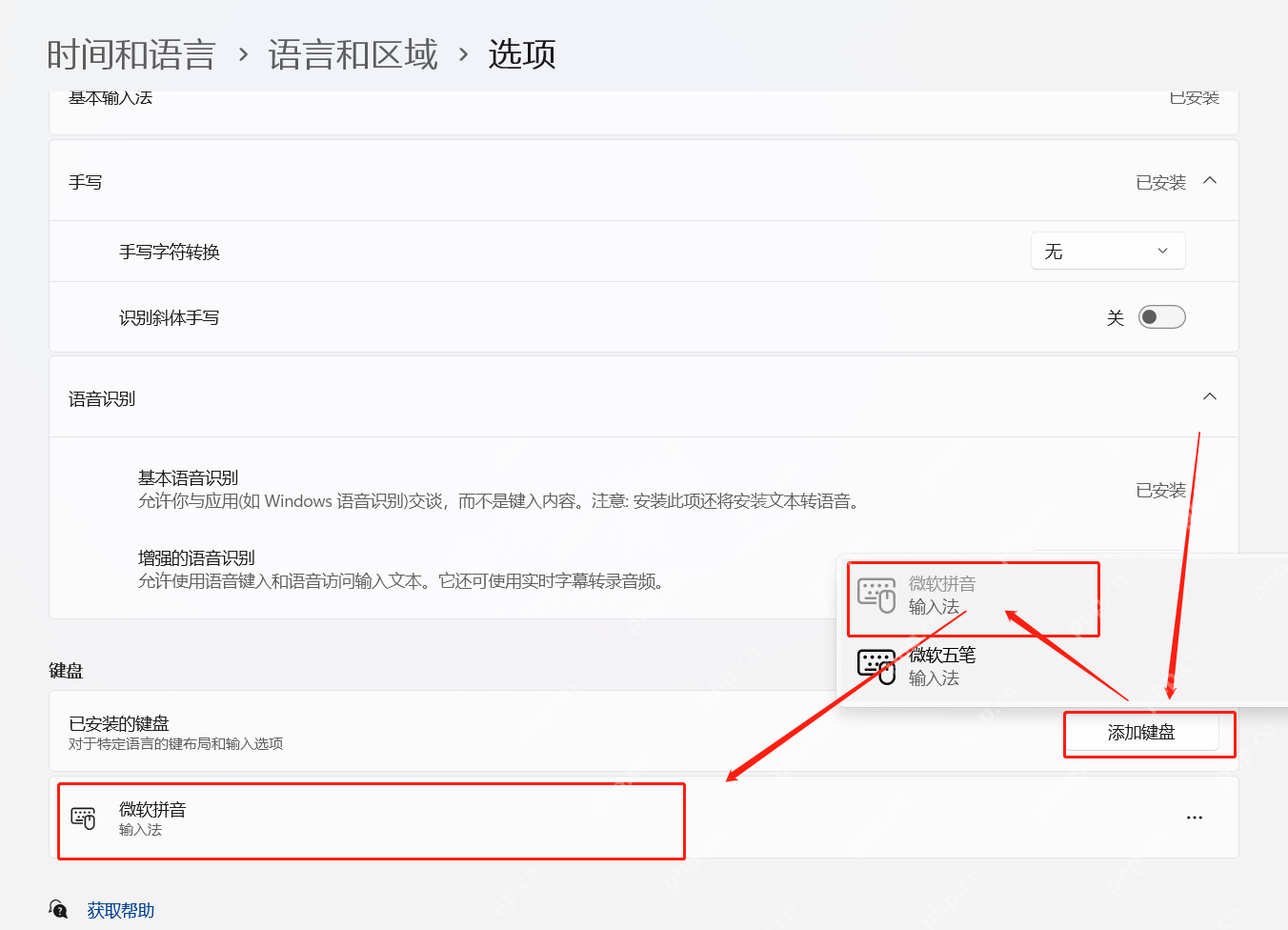This screenshot has height=930, width=1288.
Task: Toggle the 识别斜体手写 switch
Action: tap(1161, 316)
